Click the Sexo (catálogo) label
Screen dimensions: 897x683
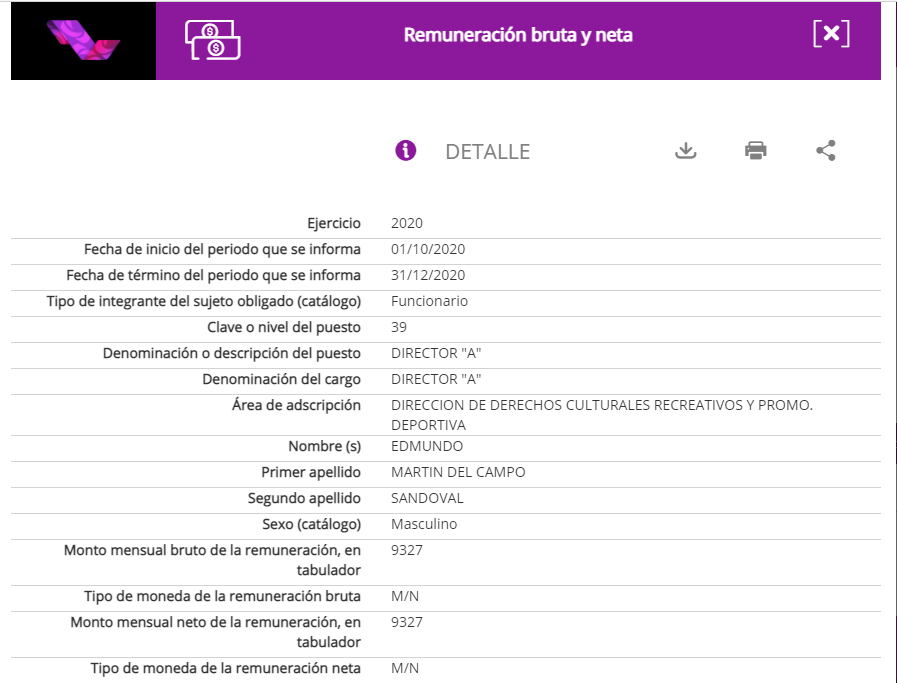coord(312,524)
